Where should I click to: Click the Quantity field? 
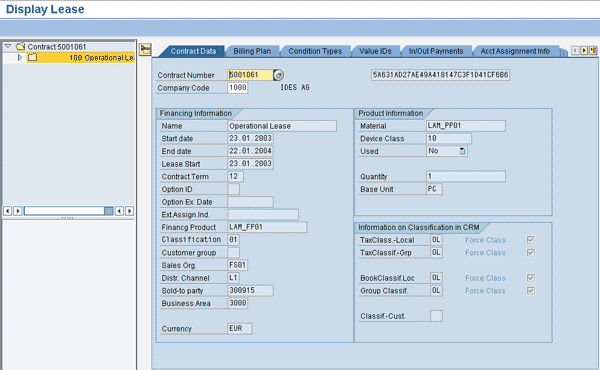pos(466,176)
